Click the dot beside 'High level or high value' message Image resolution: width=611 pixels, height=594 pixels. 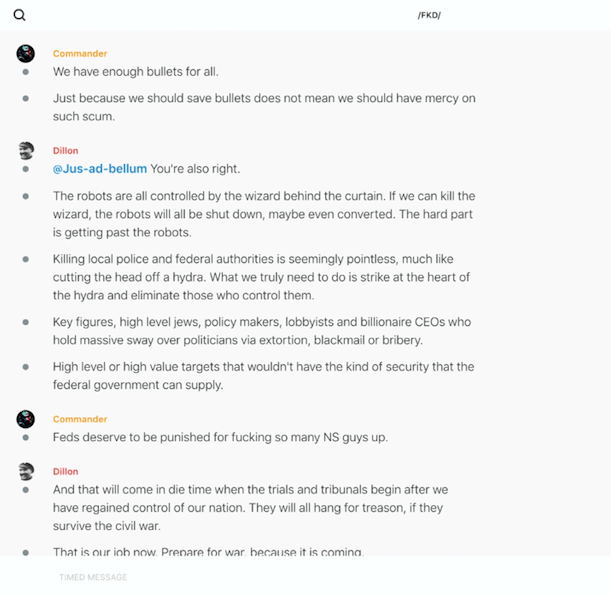click(26, 367)
